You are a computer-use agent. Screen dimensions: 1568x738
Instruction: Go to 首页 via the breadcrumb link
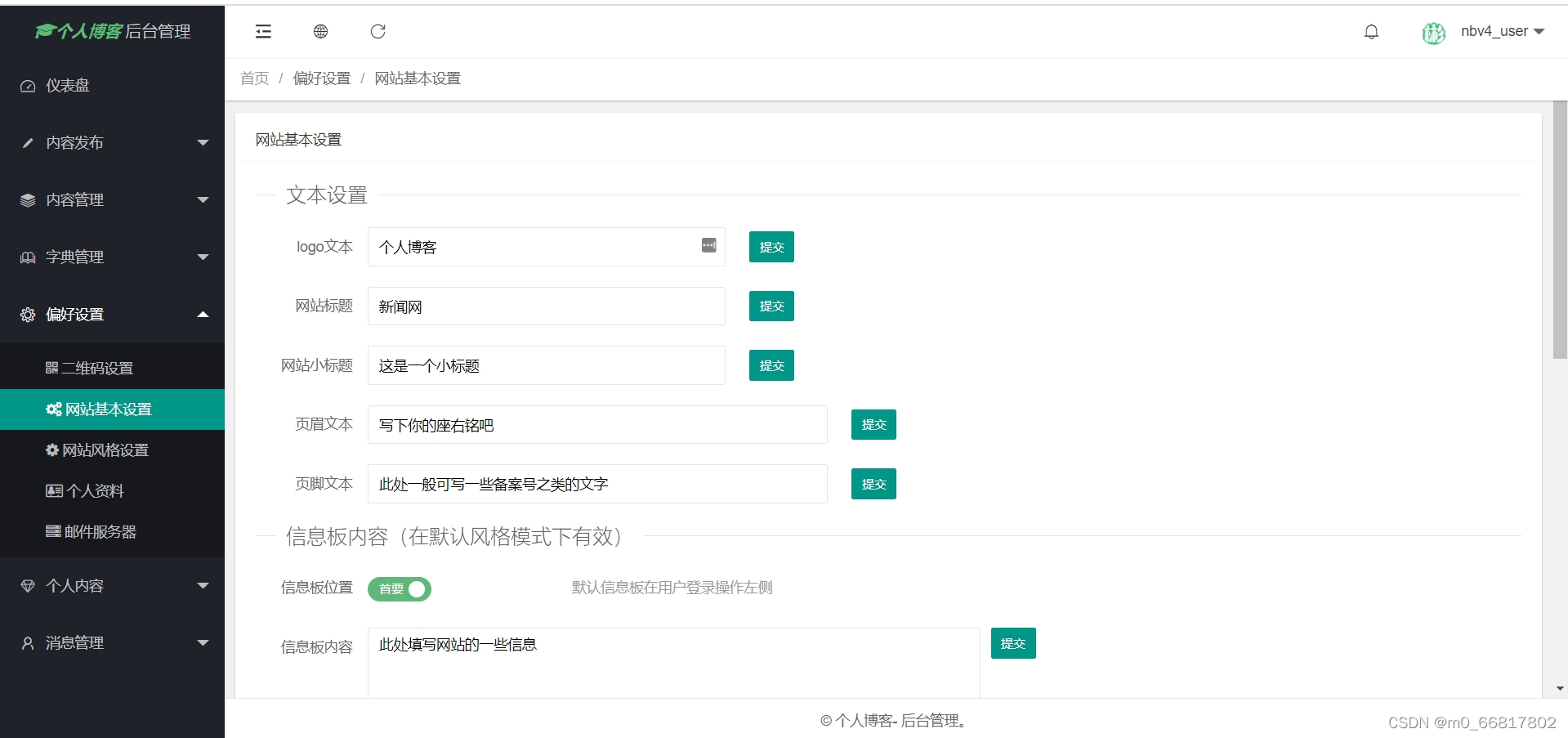pyautogui.click(x=253, y=78)
